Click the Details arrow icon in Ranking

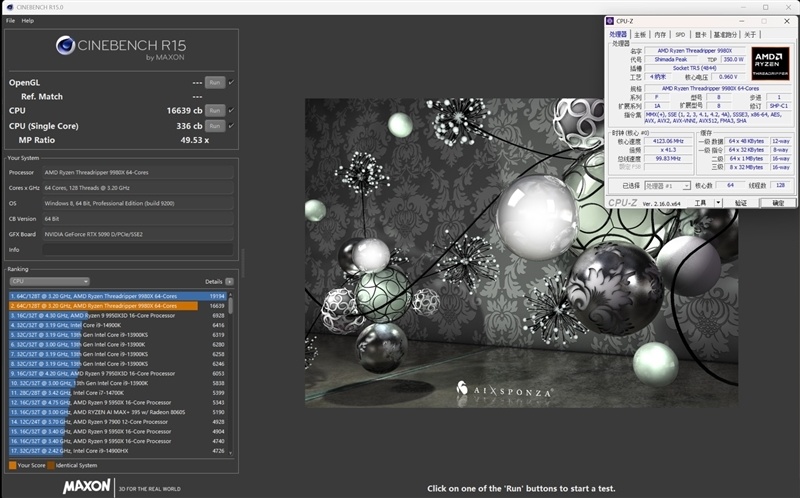click(x=229, y=282)
